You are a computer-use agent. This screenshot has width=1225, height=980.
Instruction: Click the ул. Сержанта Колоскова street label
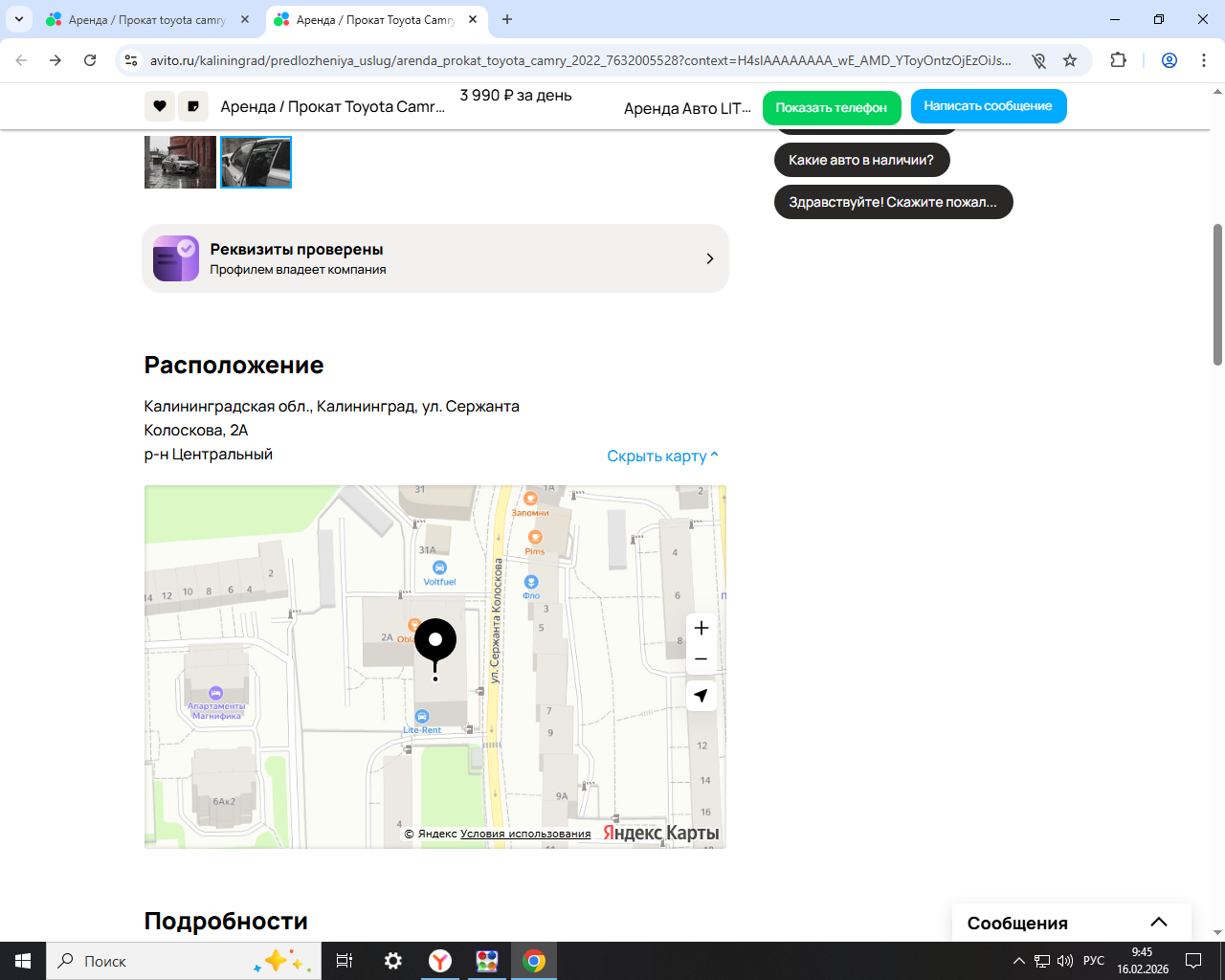pyautogui.click(x=496, y=621)
